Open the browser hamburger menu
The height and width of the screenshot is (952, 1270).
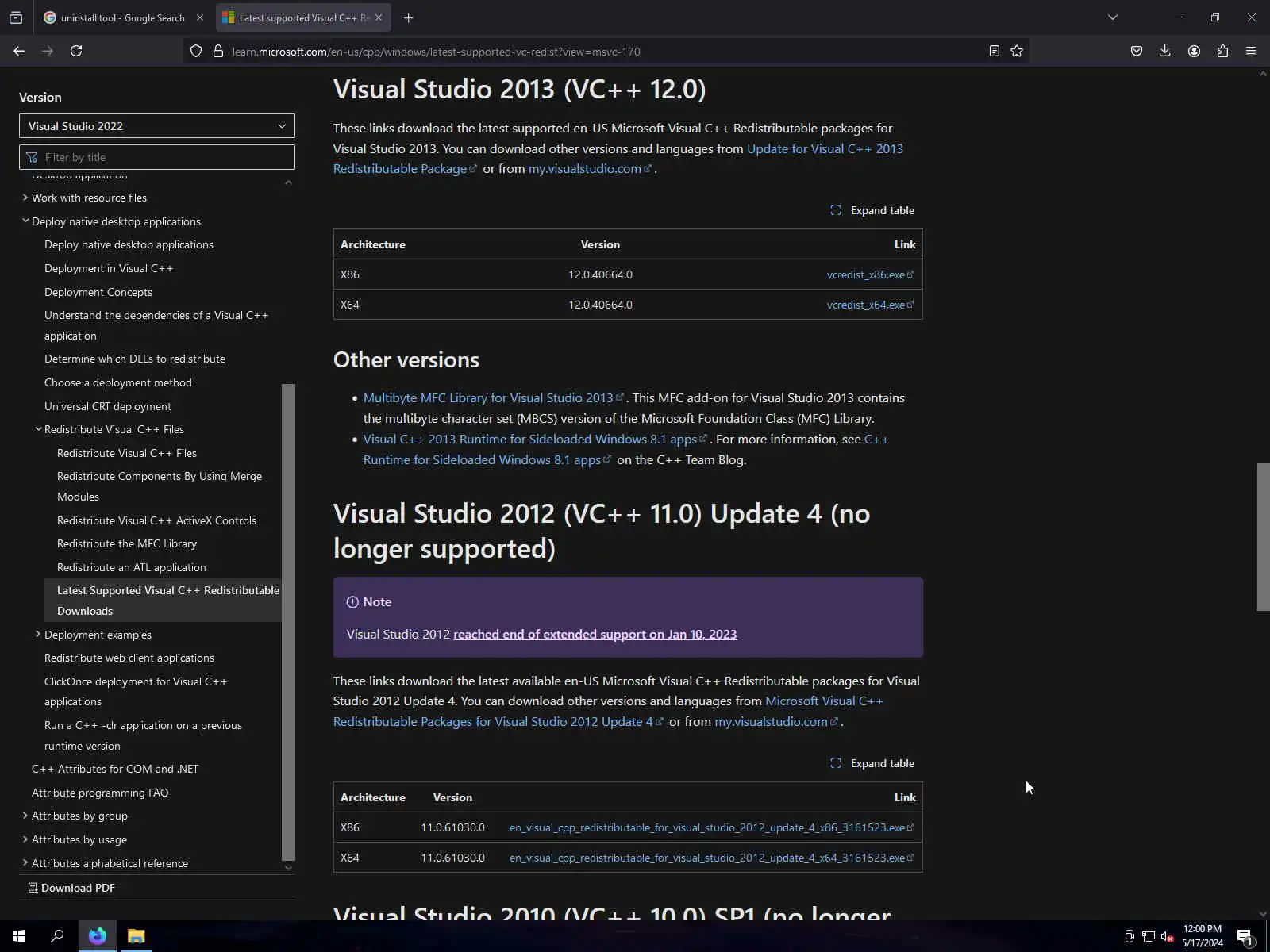click(x=1251, y=51)
